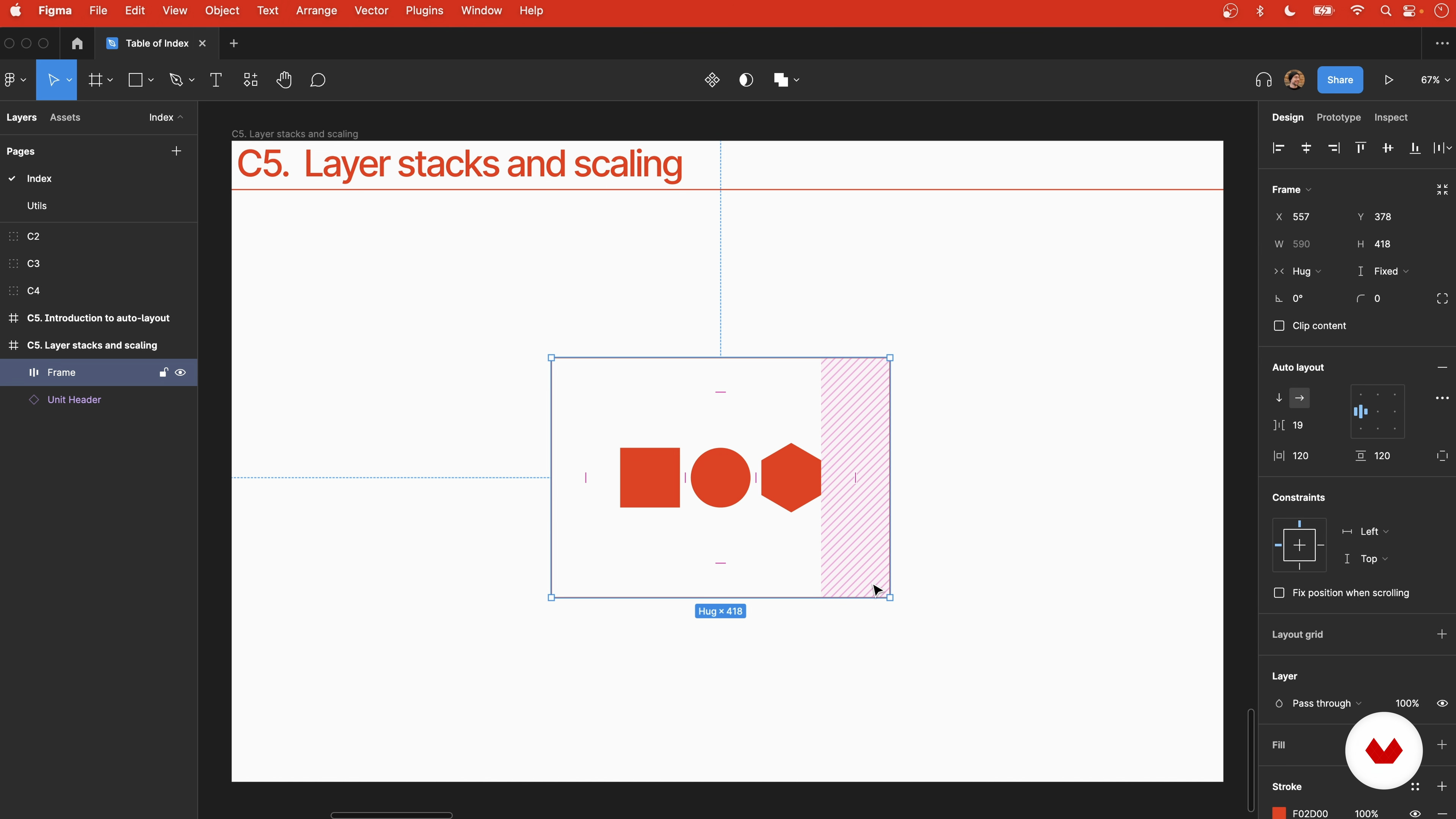Set auto layout direction to horizontal

click(x=1299, y=398)
